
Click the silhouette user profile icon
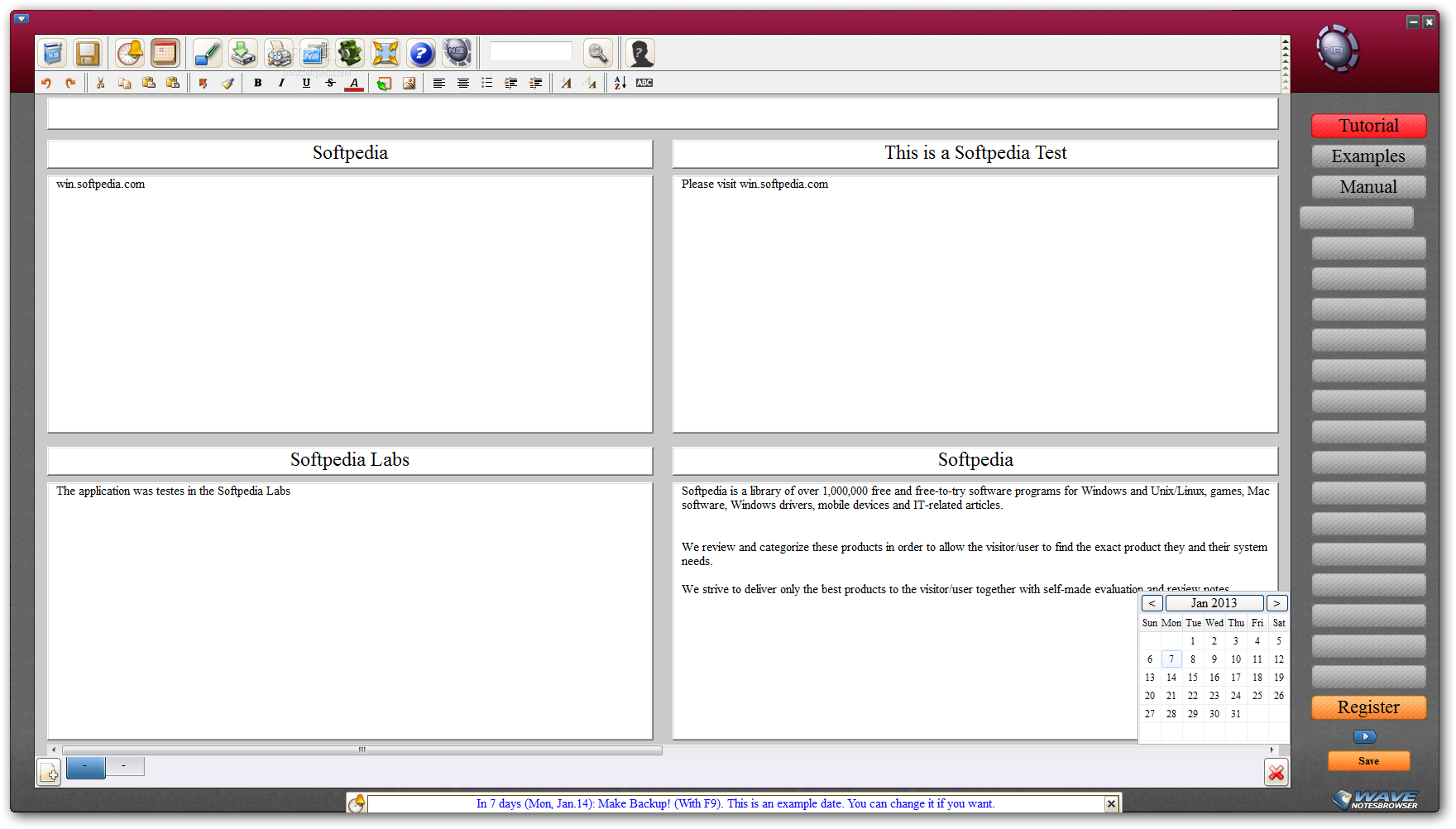click(640, 53)
